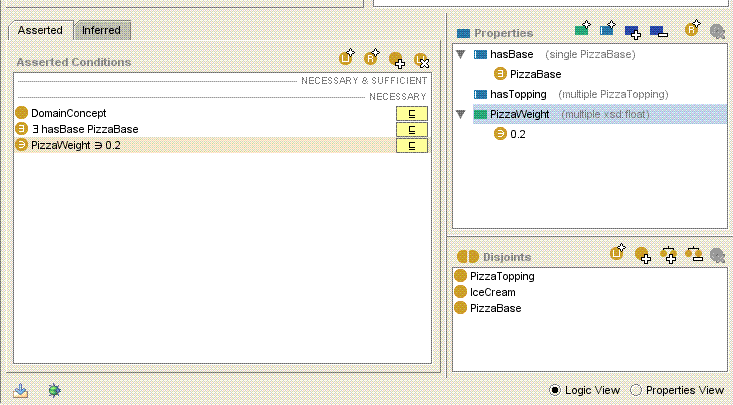Toggle the subclass button on the PizzaWeight row
This screenshot has width=733, height=405.
click(x=412, y=146)
